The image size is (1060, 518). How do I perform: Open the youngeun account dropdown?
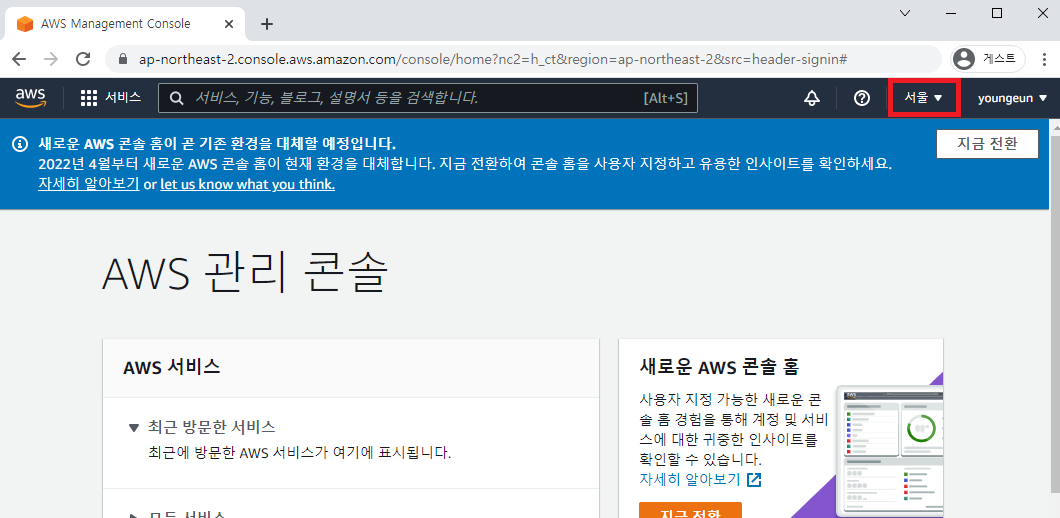point(1012,98)
